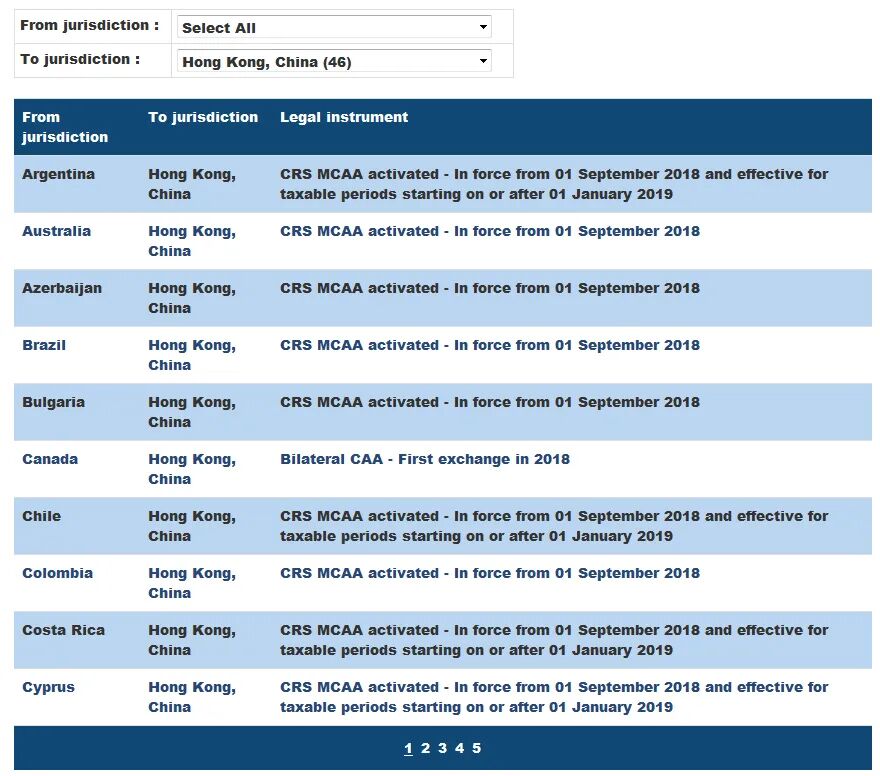The height and width of the screenshot is (776, 880).
Task: Select the Chile jurisdiction entry
Action: [x=41, y=516]
